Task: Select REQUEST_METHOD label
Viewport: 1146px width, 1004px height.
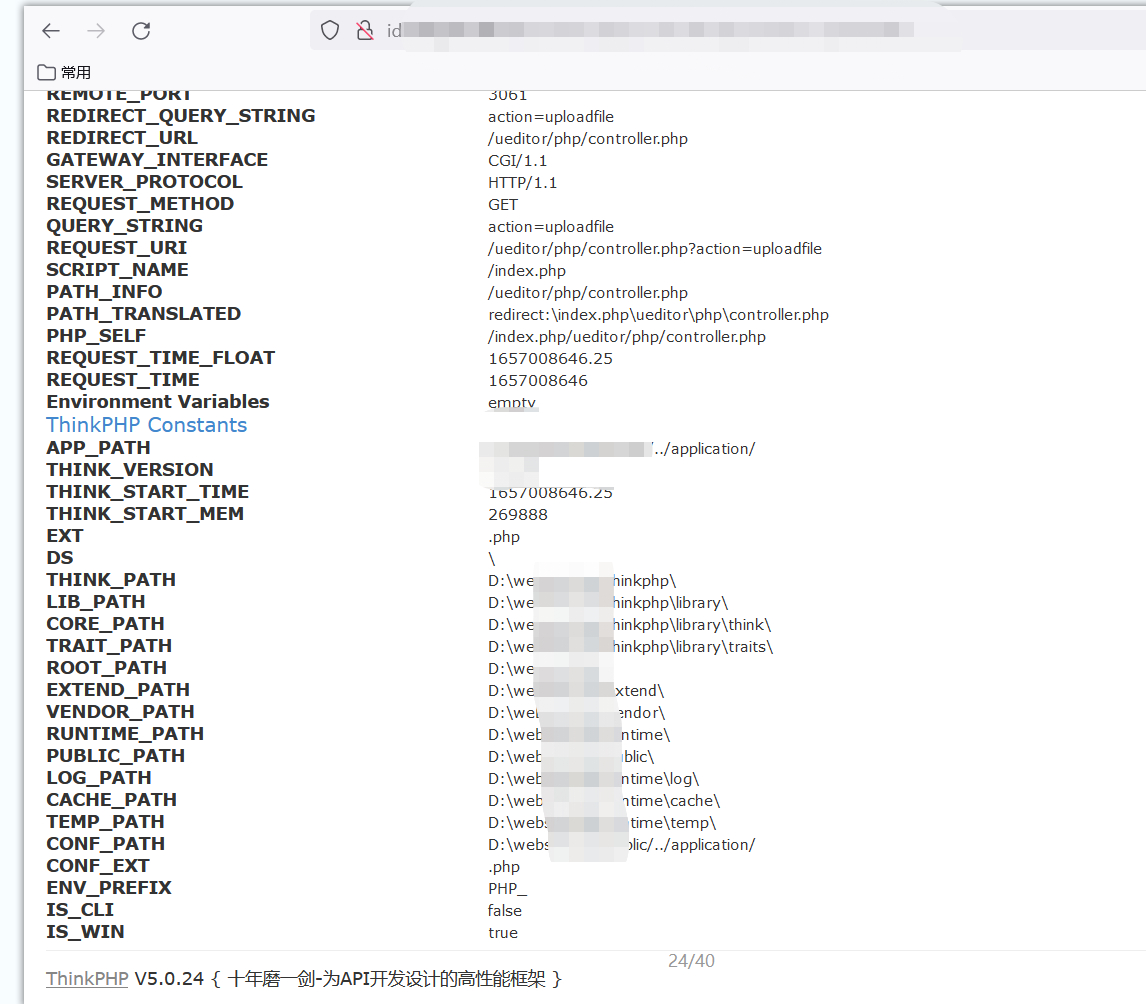Action: point(140,203)
